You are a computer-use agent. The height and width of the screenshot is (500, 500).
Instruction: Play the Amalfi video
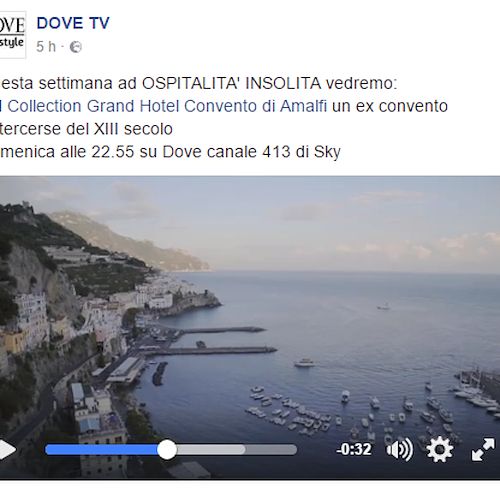[x=7, y=450]
